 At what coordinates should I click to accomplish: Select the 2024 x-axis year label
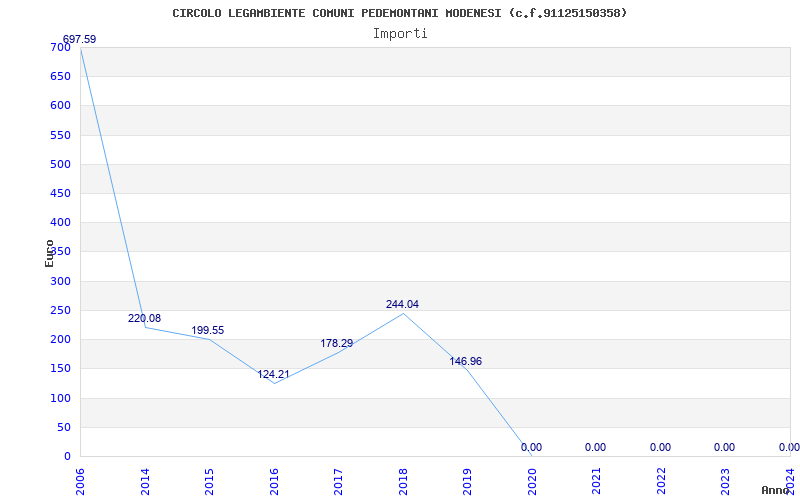tap(790, 482)
